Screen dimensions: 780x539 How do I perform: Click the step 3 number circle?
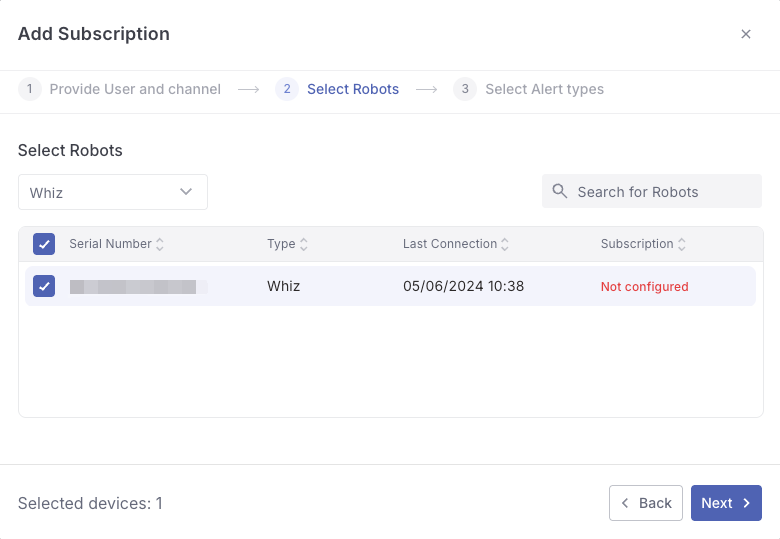tap(465, 89)
